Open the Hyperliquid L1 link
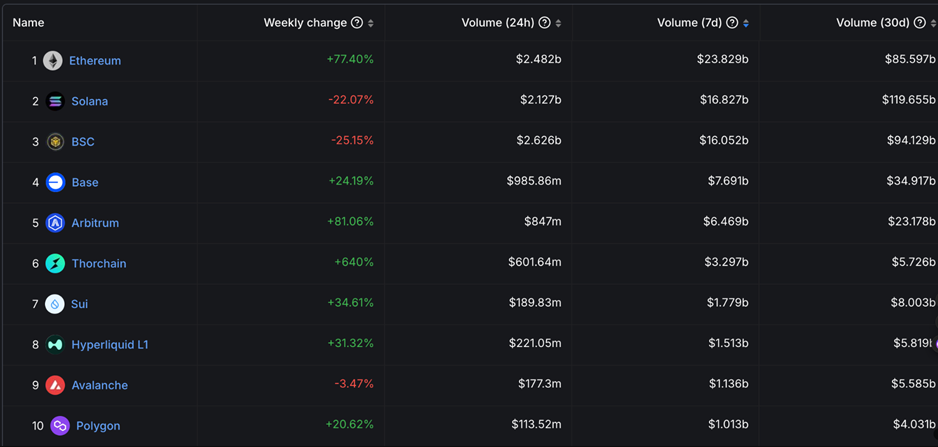 click(x=110, y=345)
